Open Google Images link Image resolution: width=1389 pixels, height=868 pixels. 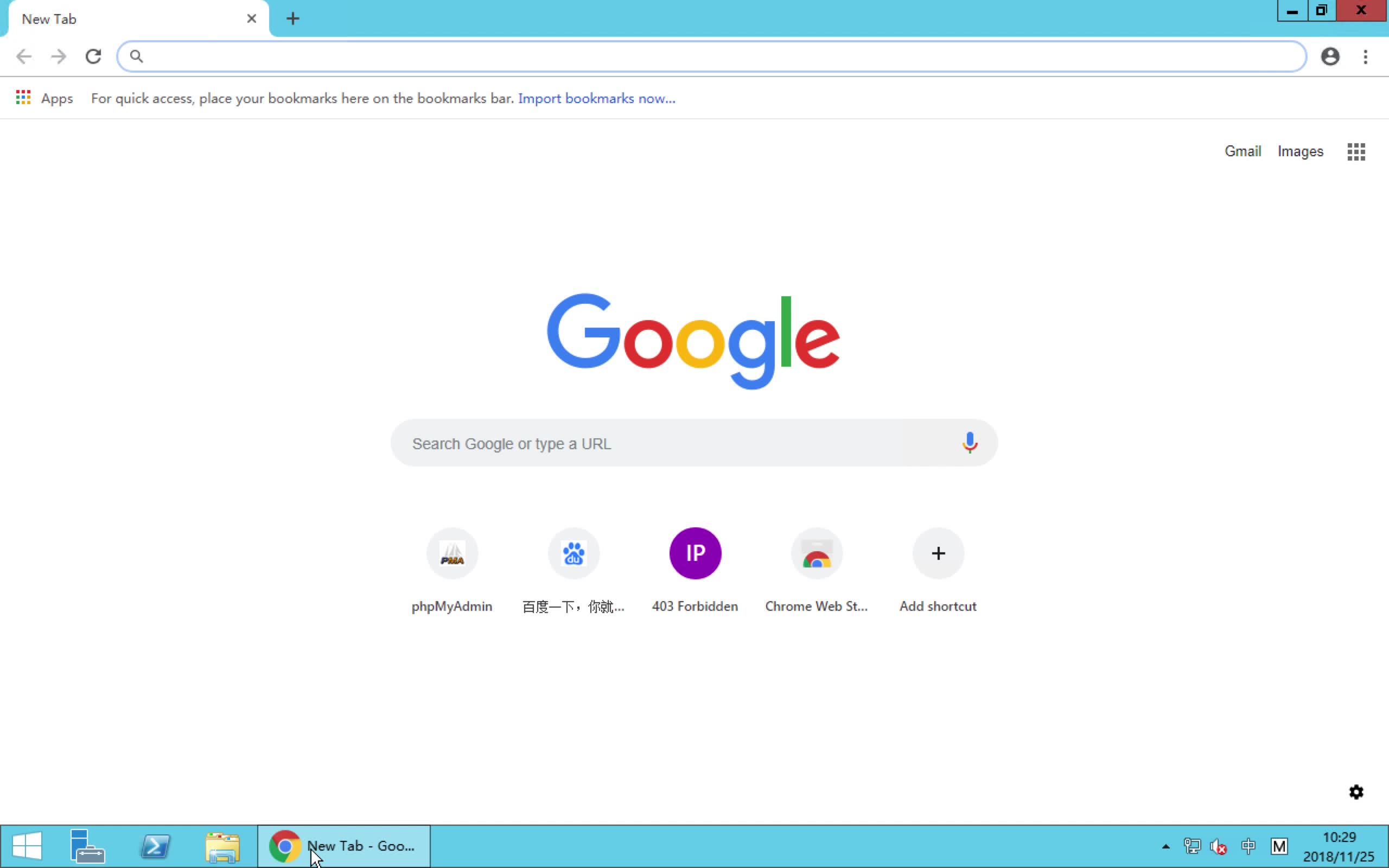coord(1301,151)
